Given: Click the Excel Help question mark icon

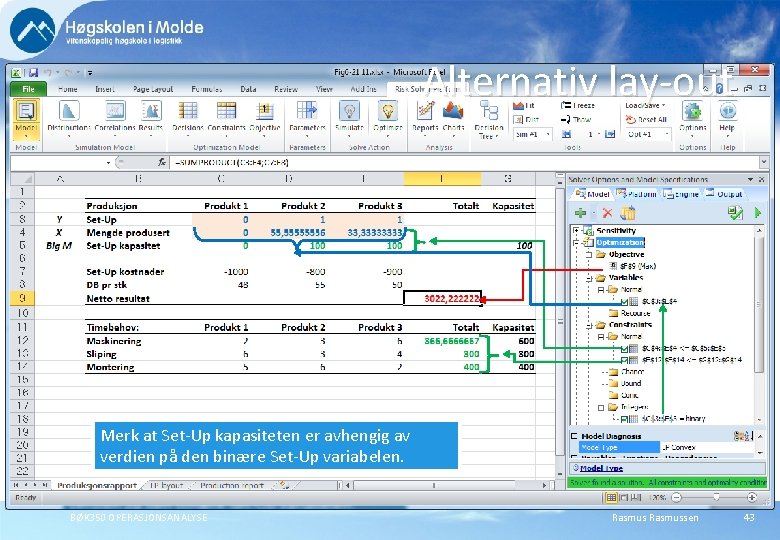Looking at the screenshot, I should (x=719, y=89).
